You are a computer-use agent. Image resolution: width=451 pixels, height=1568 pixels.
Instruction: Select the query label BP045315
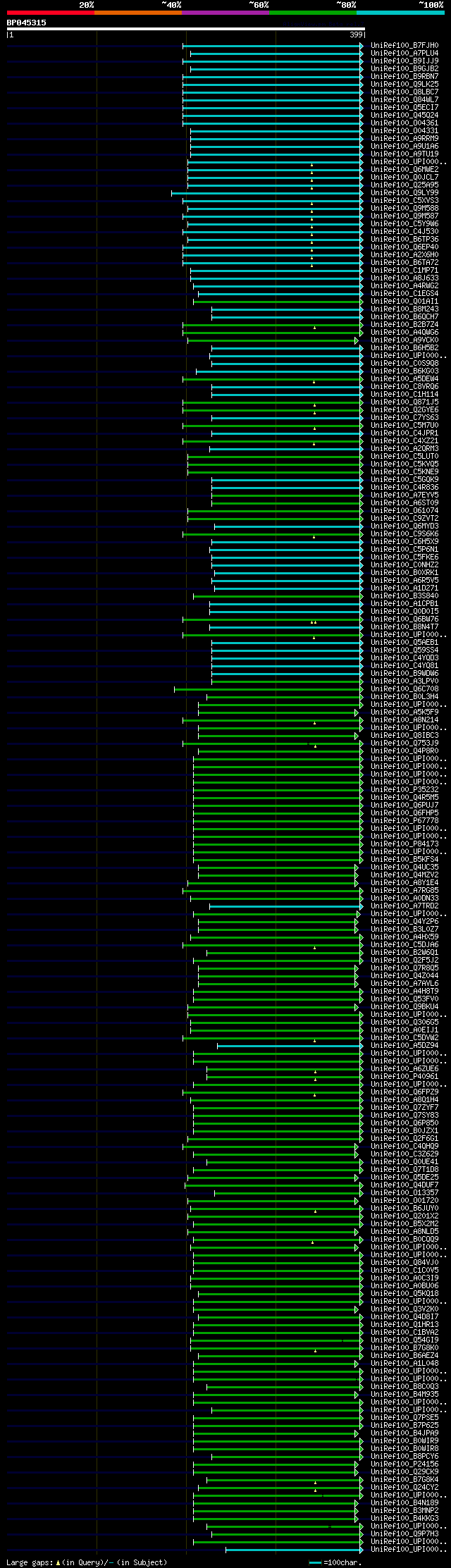pyautogui.click(x=27, y=23)
